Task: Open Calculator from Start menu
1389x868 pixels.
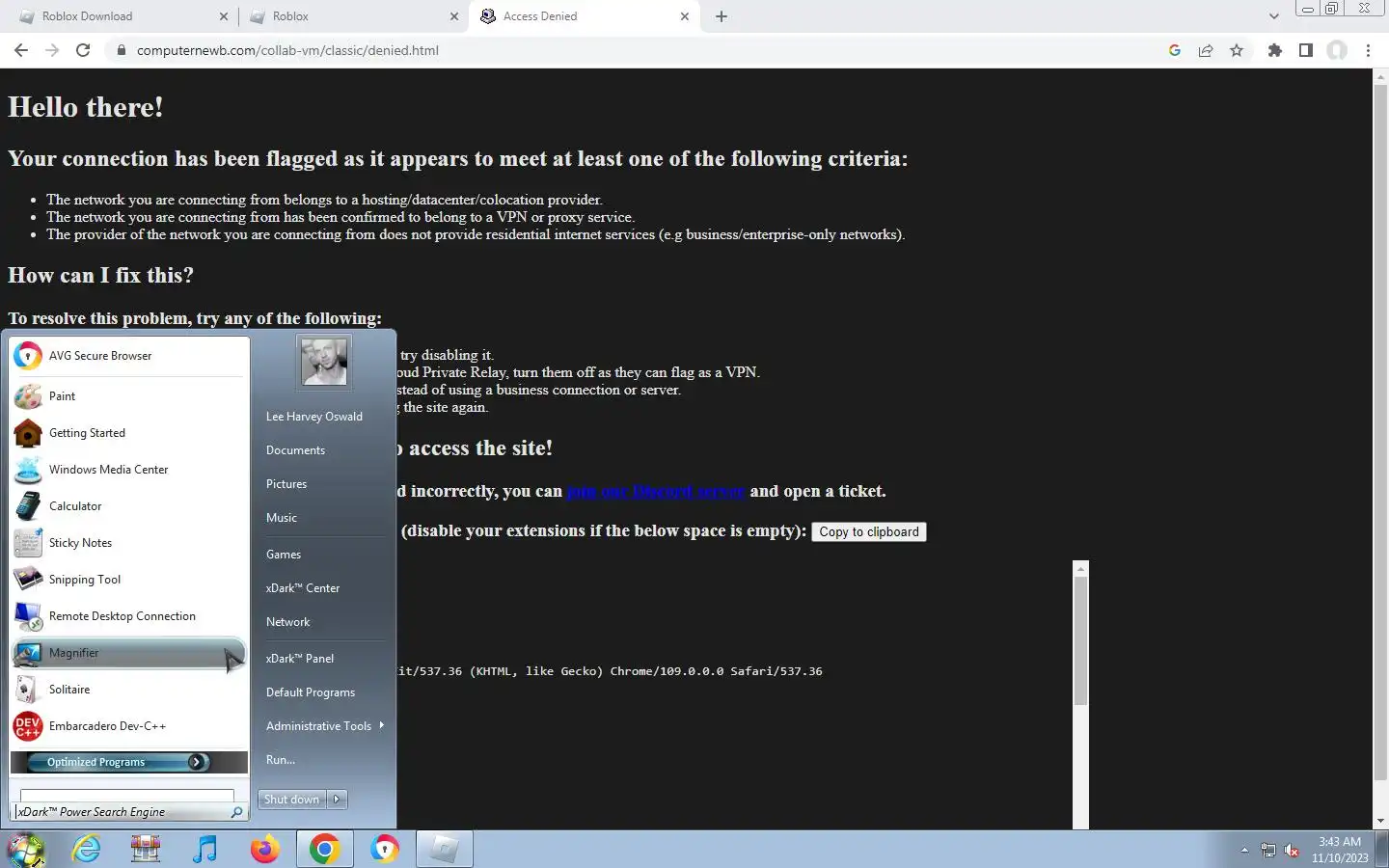Action: click(x=129, y=506)
